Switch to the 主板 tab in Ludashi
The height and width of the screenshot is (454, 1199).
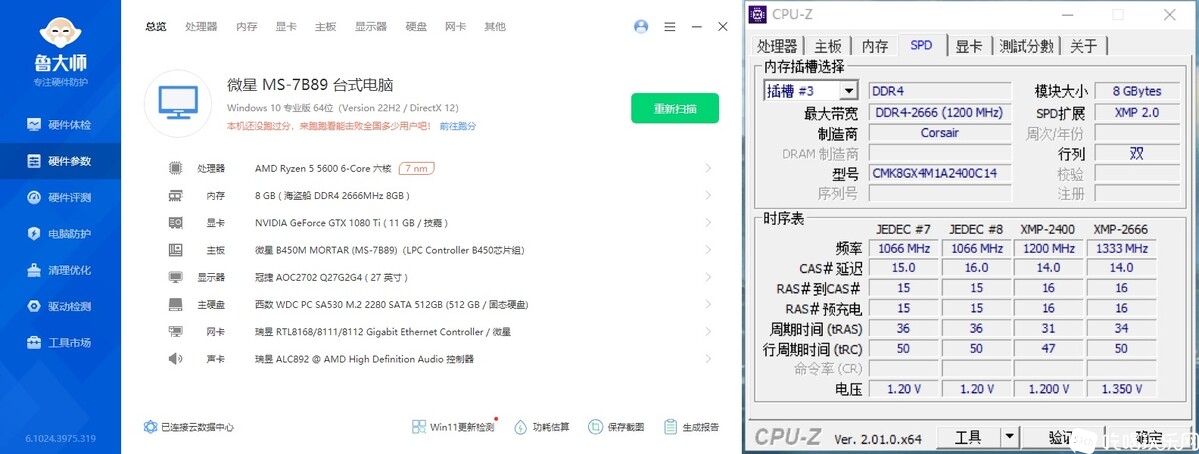point(325,27)
